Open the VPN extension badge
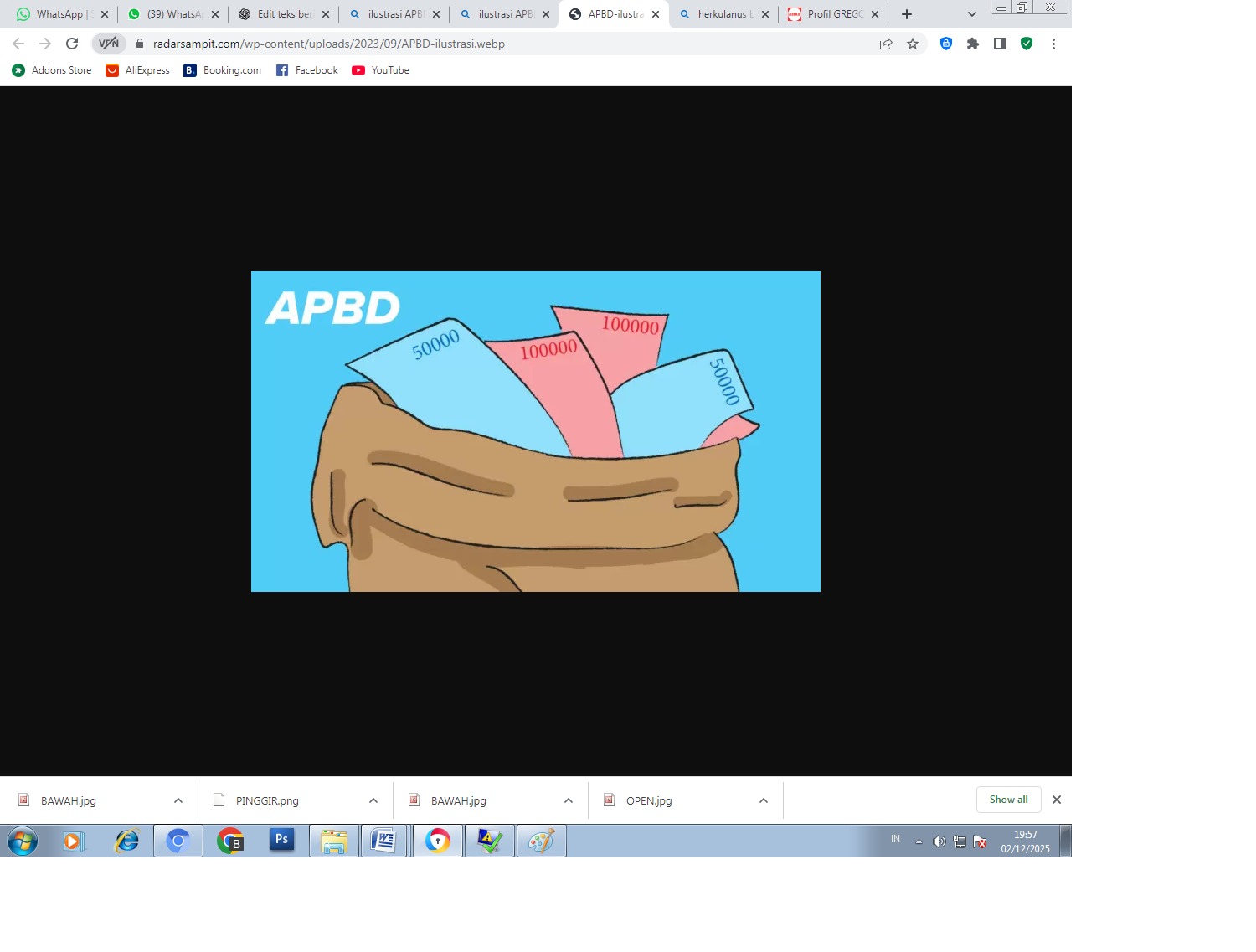 [x=109, y=44]
